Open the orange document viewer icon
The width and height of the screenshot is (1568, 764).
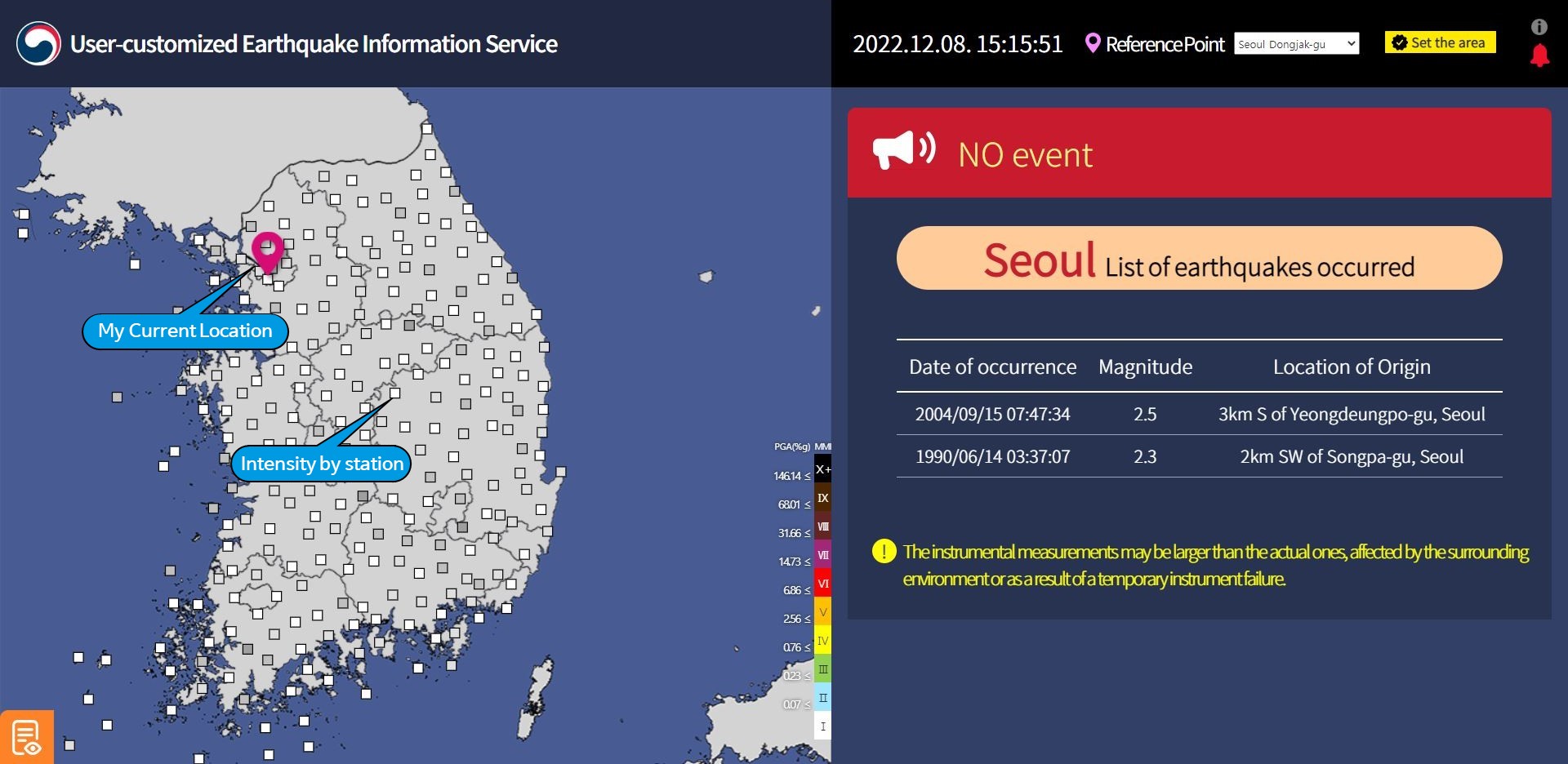pyautogui.click(x=26, y=737)
